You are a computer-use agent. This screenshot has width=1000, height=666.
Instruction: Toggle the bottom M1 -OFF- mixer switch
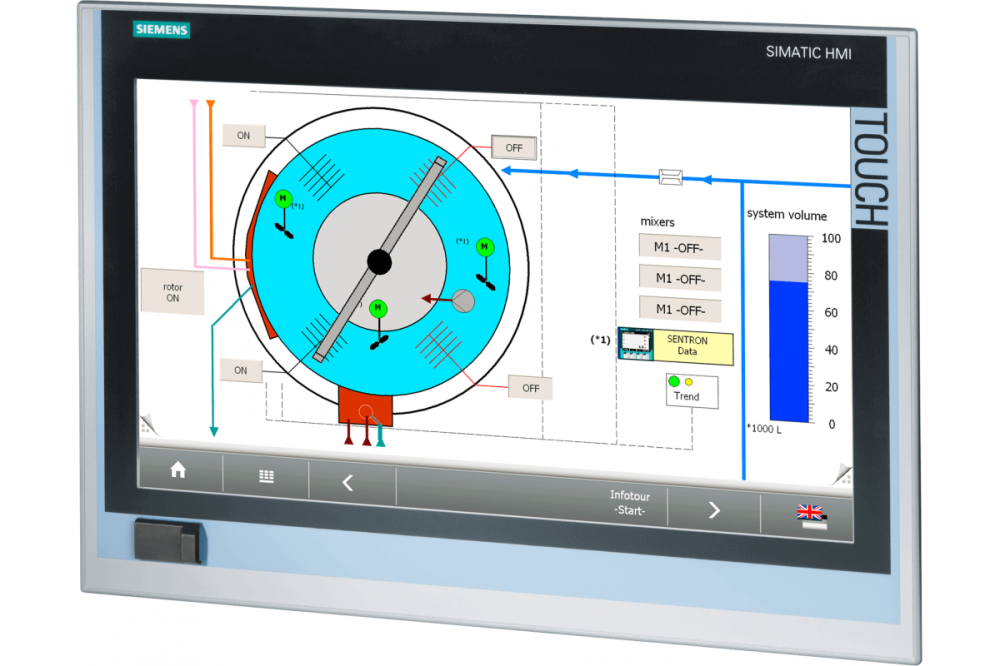point(680,309)
